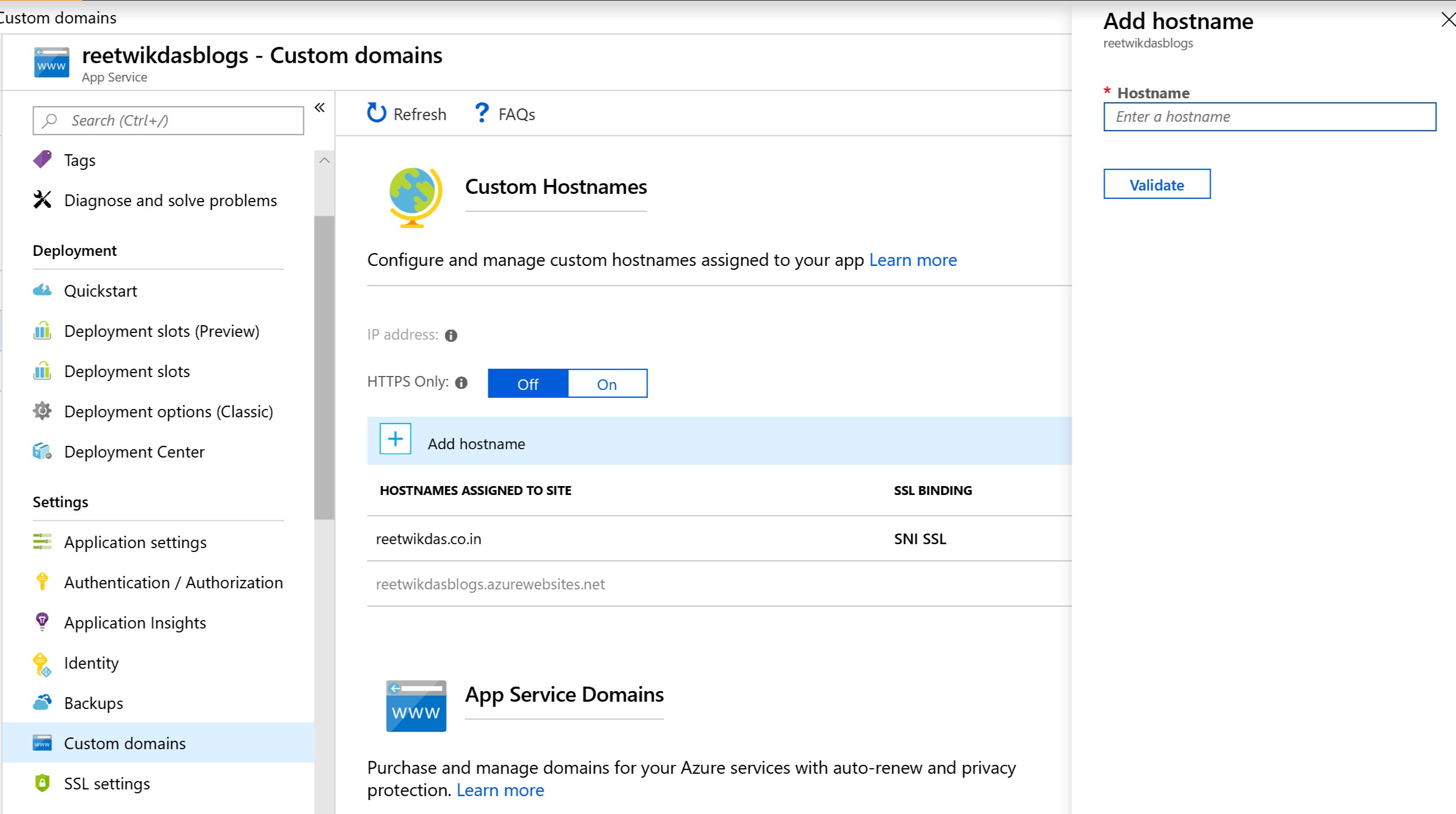
Task: Click the Custom Hostnames section heading
Action: pos(555,187)
